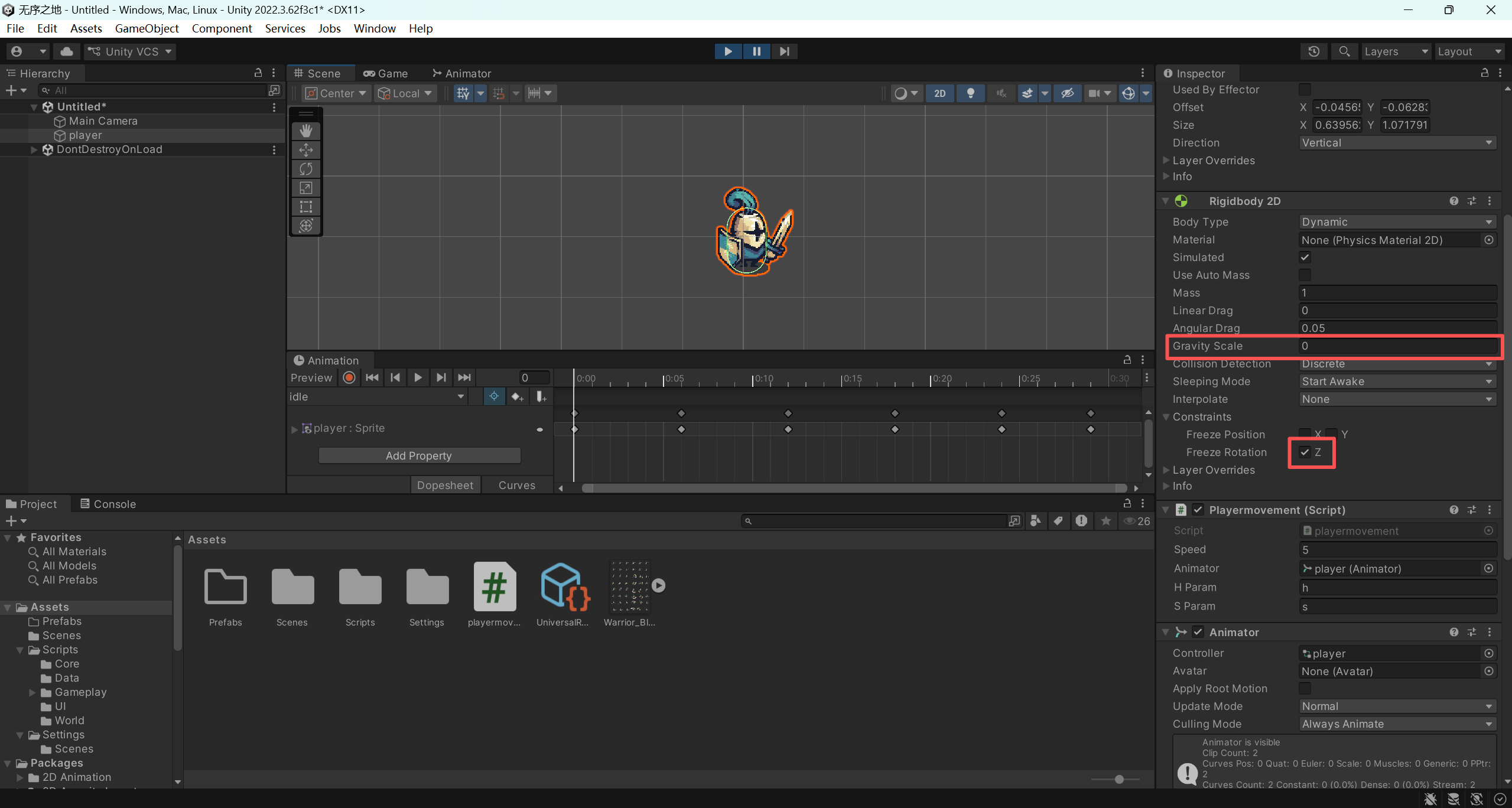Viewport: 1512px width, 808px height.
Task: Open the Component menu
Action: 222,28
